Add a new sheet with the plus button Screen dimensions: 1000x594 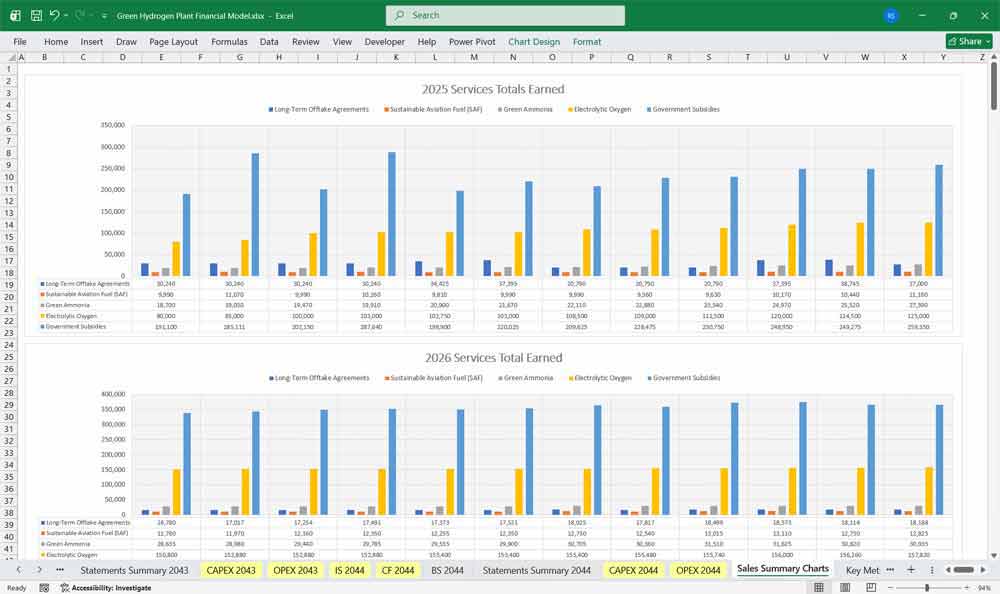[911, 570]
